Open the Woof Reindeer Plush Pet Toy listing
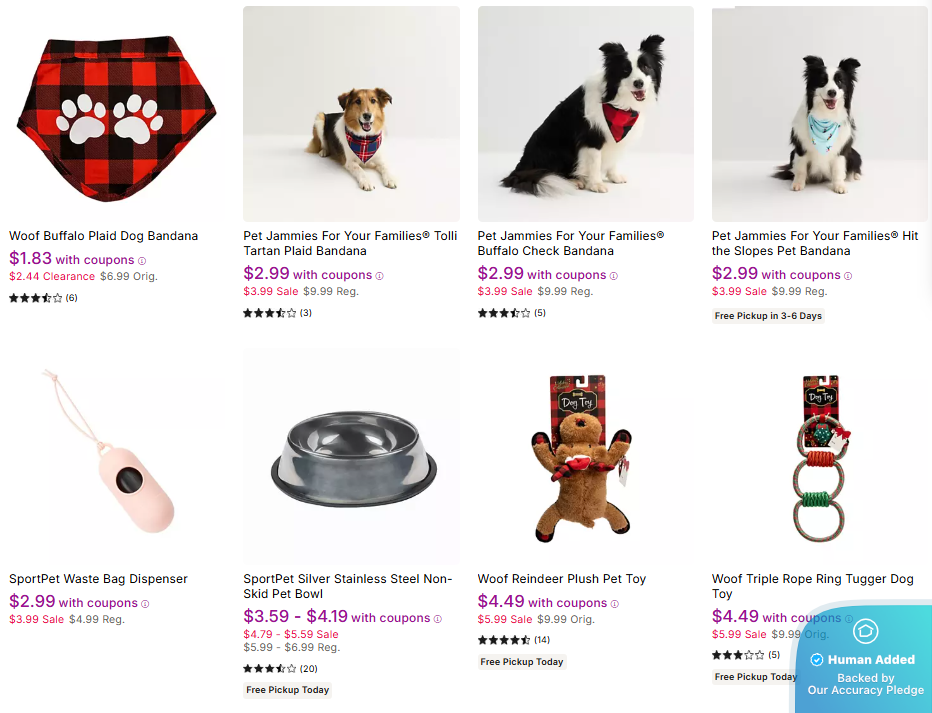Image resolution: width=932 pixels, height=713 pixels. (x=562, y=579)
